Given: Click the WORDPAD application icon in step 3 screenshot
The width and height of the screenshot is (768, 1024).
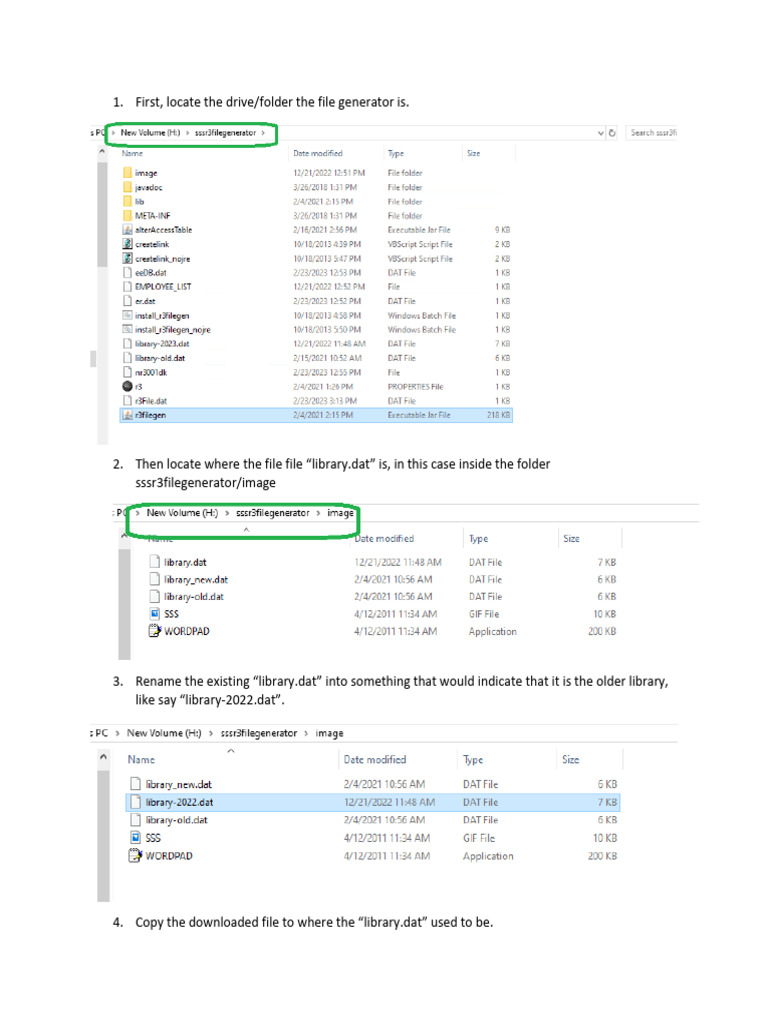Looking at the screenshot, I should point(135,856).
